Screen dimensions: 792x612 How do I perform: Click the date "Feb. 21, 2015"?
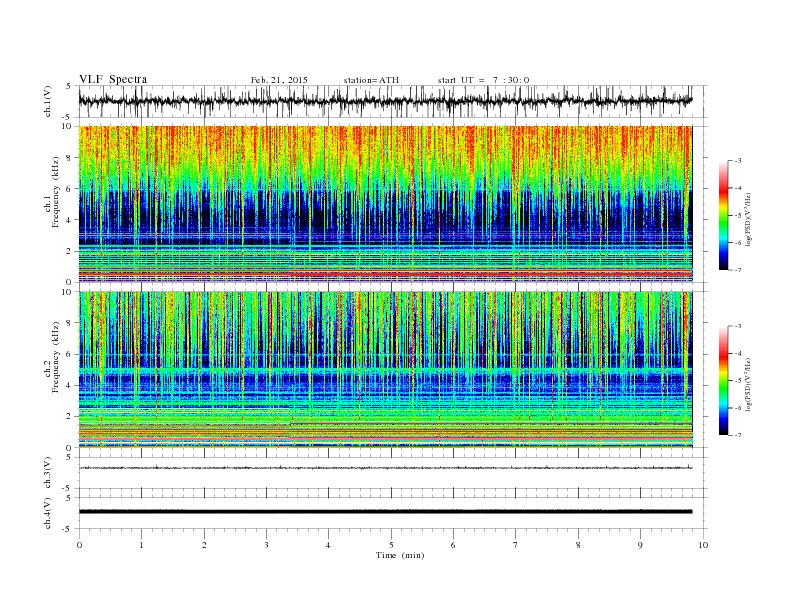[x=279, y=80]
